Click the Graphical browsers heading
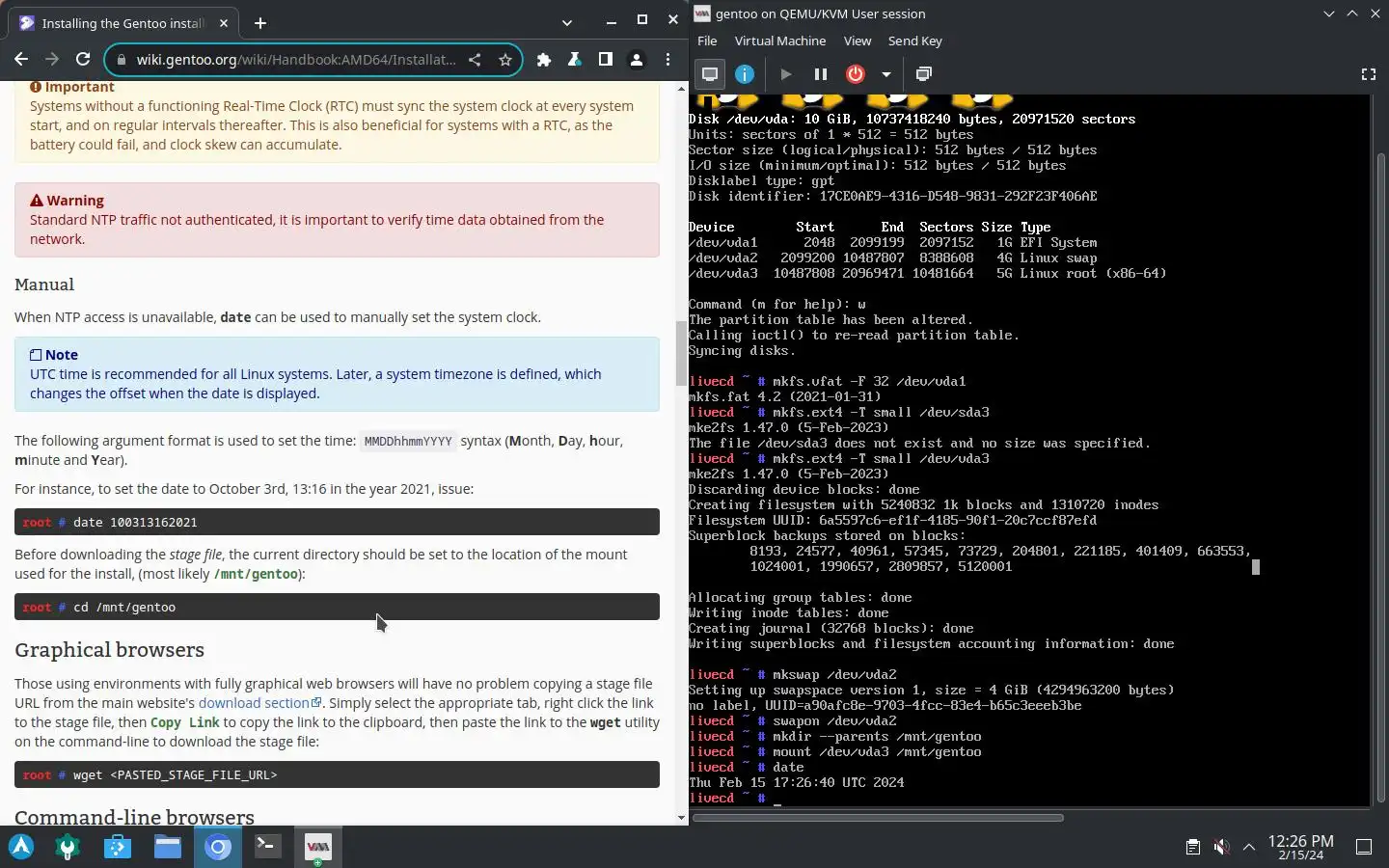Viewport: 1389px width, 868px height. [x=109, y=650]
